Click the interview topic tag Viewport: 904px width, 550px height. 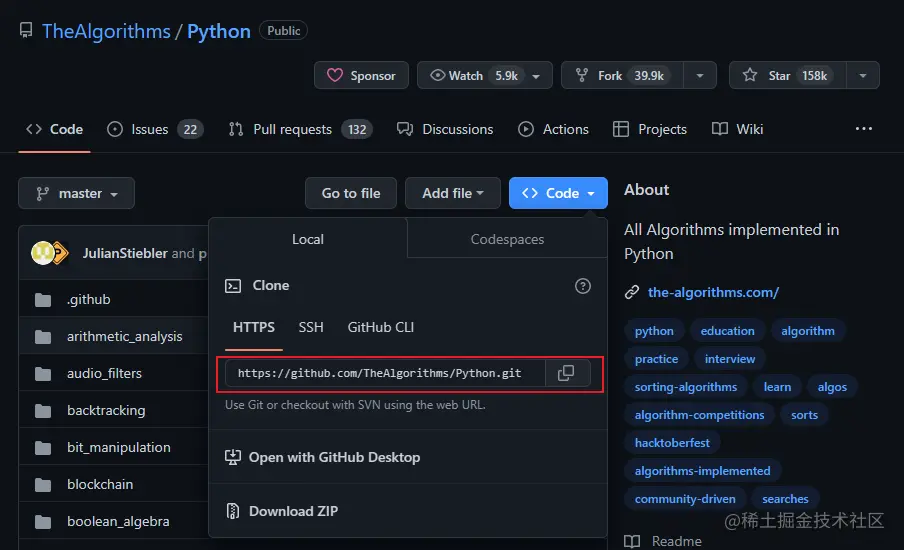pyautogui.click(x=729, y=359)
